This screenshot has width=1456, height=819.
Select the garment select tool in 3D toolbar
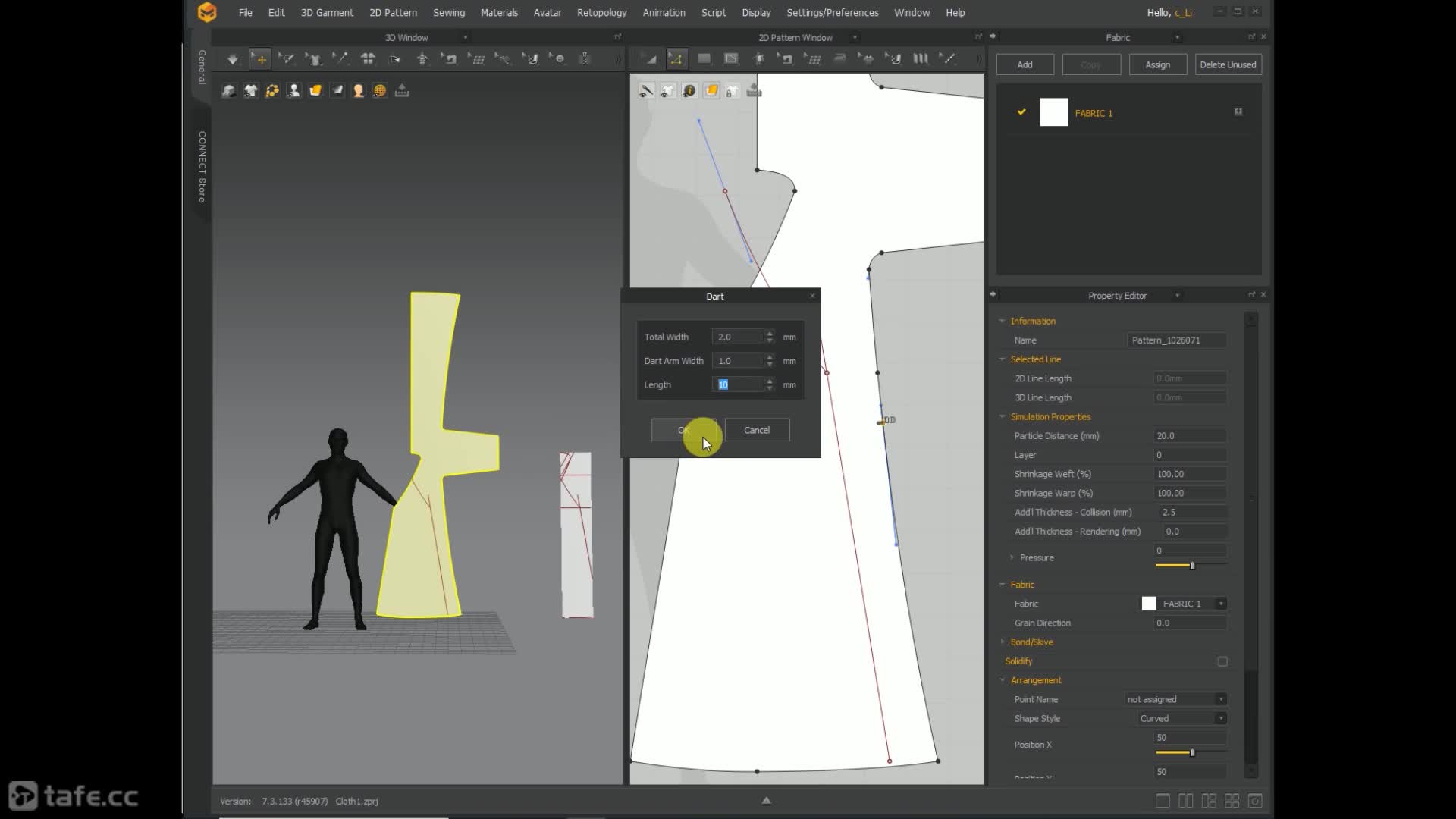pos(312,59)
